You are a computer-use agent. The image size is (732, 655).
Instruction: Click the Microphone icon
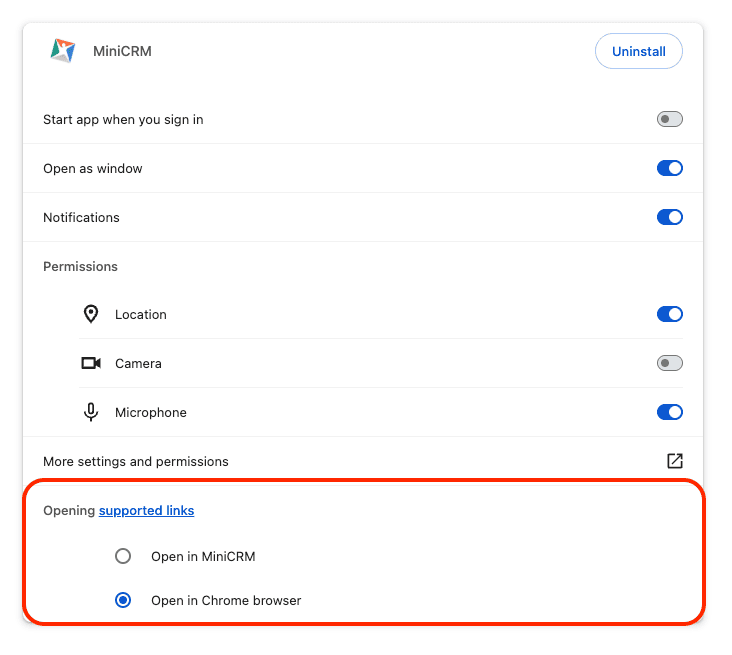[x=91, y=412]
